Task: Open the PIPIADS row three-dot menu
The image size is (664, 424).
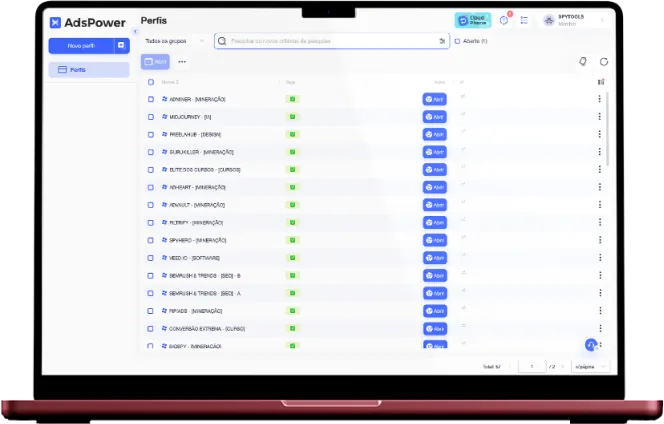Action: pos(600,310)
